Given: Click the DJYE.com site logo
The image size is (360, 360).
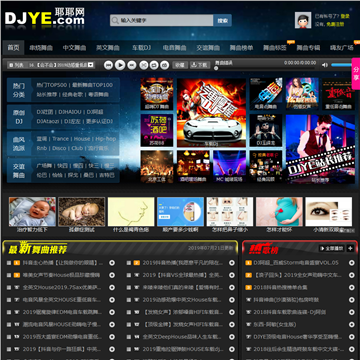Looking at the screenshot, I should pos(45,17).
